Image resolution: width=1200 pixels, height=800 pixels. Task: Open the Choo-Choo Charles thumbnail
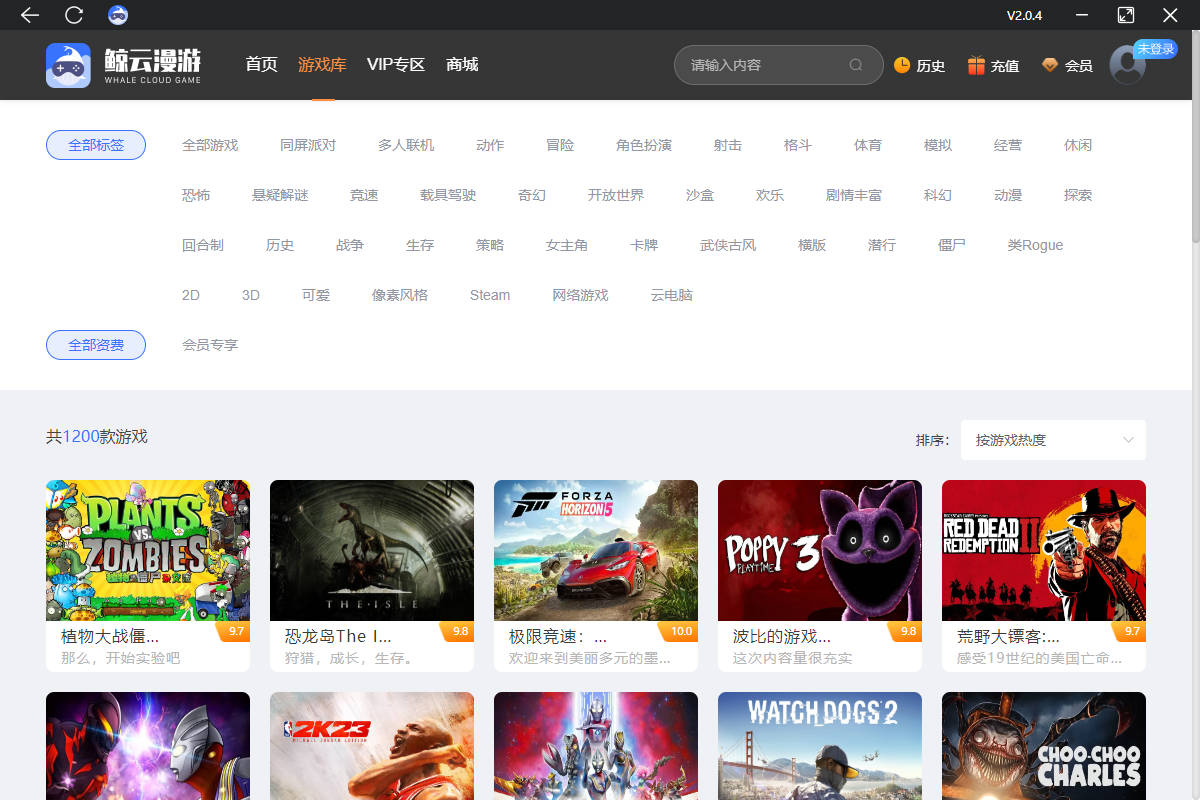click(x=1044, y=746)
